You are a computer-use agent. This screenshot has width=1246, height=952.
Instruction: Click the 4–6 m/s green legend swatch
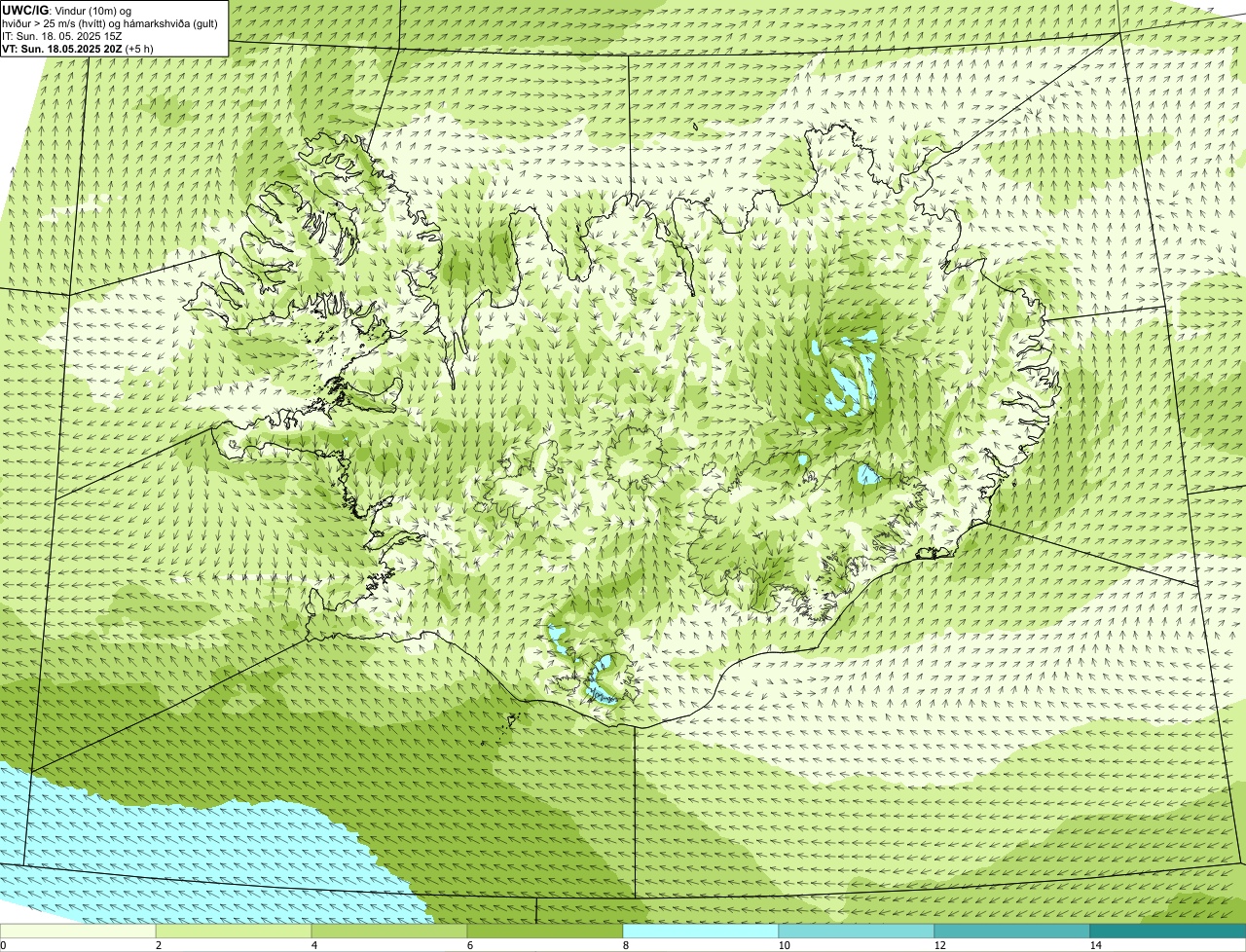tap(389, 931)
